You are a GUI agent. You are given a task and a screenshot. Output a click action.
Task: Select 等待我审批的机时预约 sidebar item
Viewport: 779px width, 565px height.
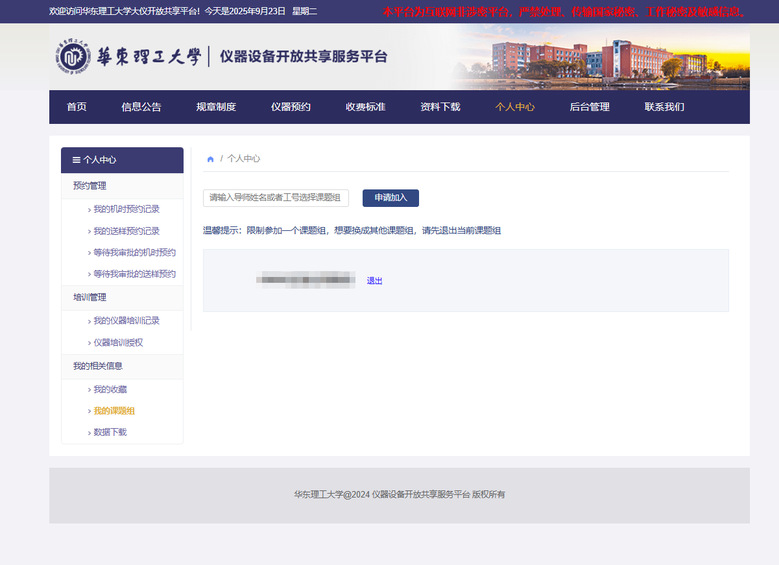[x=134, y=253]
